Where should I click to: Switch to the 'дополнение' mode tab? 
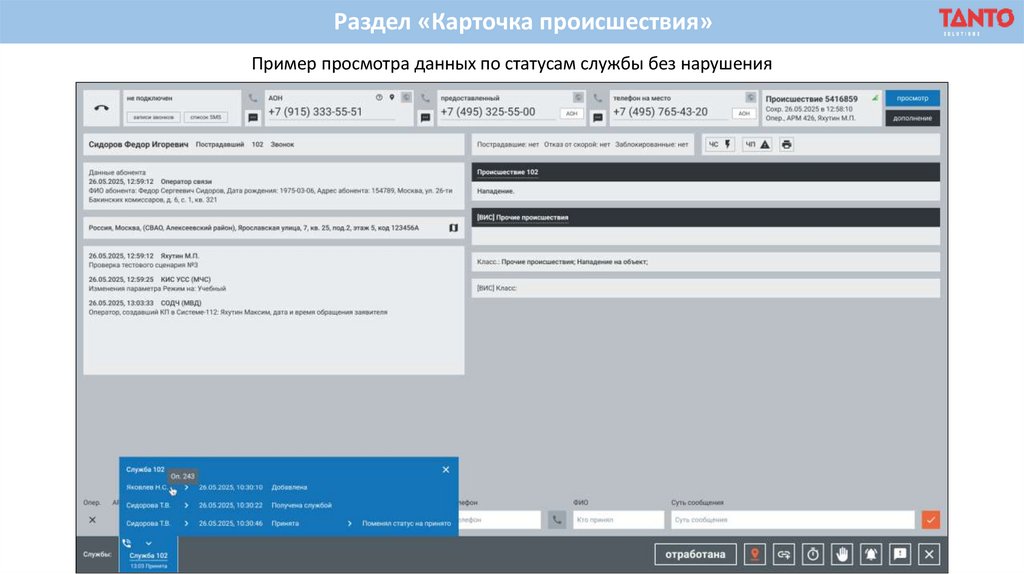pyautogui.click(x=912, y=118)
